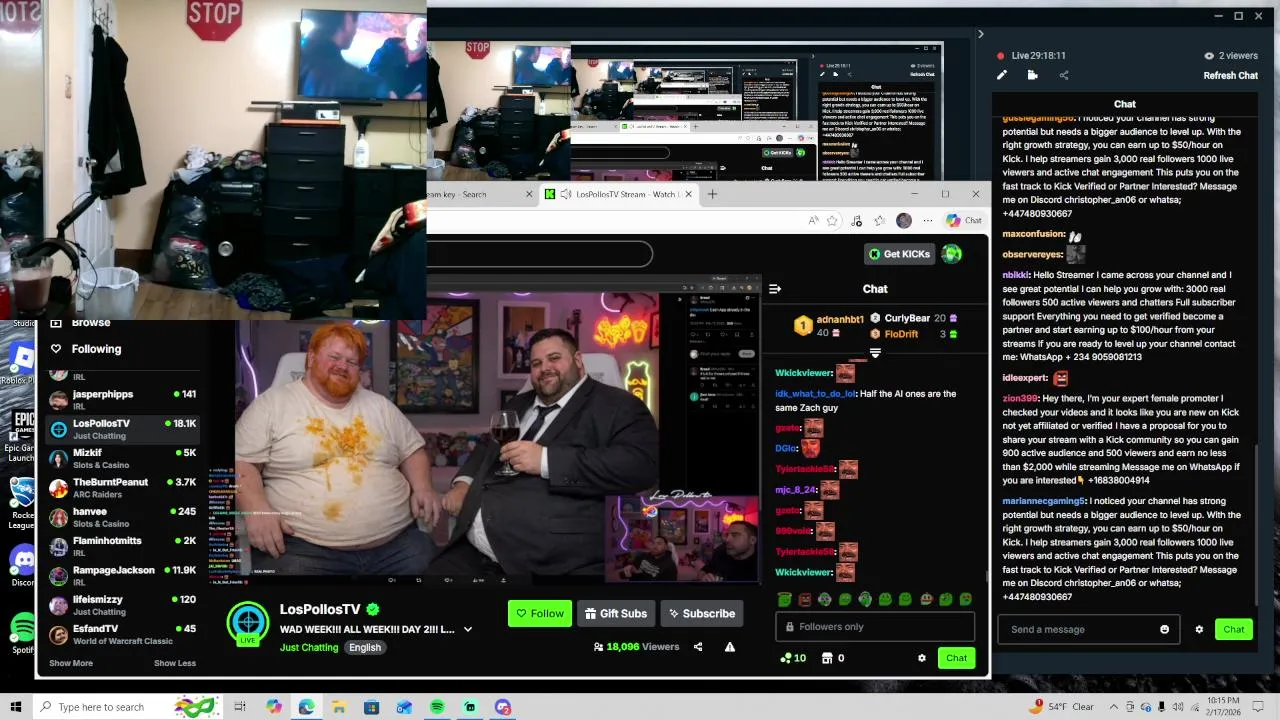1280x720 pixels.
Task: Open jasperphipps channel in sidebar
Action: [x=122, y=399]
